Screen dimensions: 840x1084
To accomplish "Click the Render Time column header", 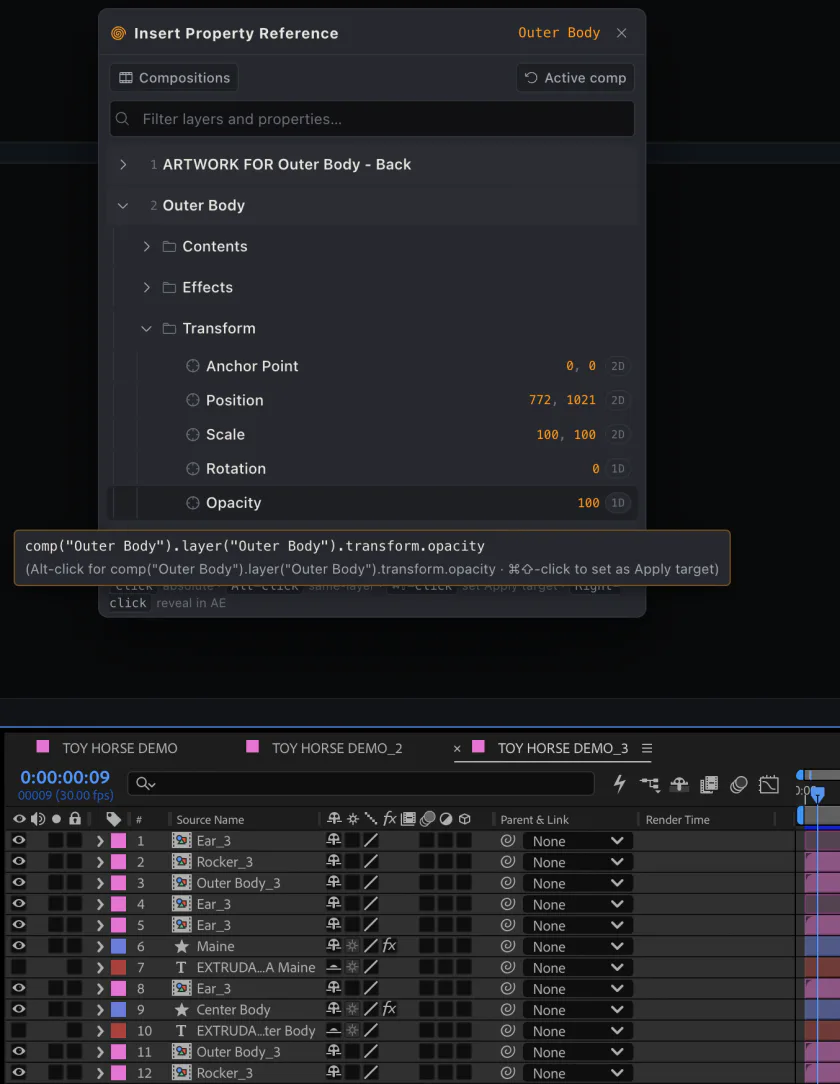I will (678, 819).
